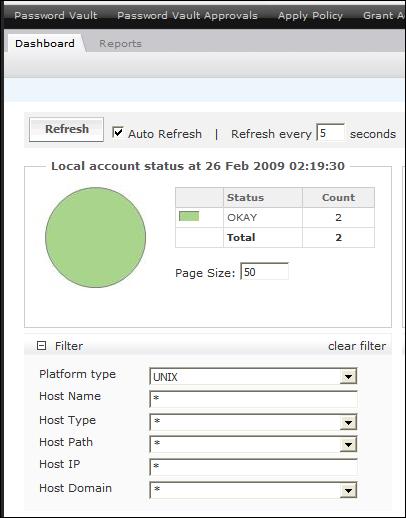
Task: Click the Host IP text field
Action: pyautogui.click(x=253, y=467)
